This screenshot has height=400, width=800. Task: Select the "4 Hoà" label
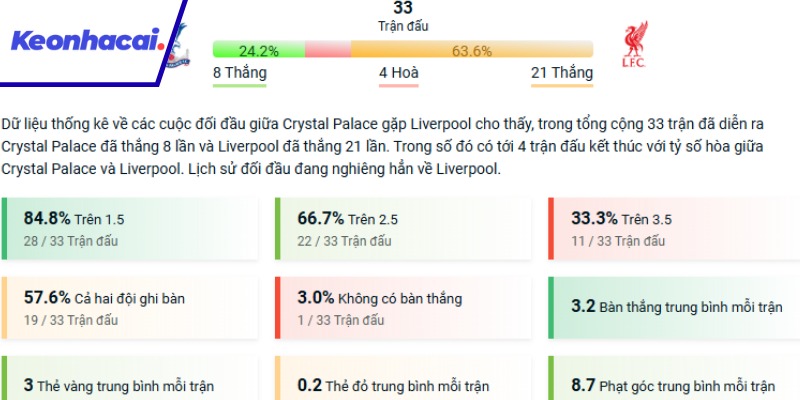397,73
